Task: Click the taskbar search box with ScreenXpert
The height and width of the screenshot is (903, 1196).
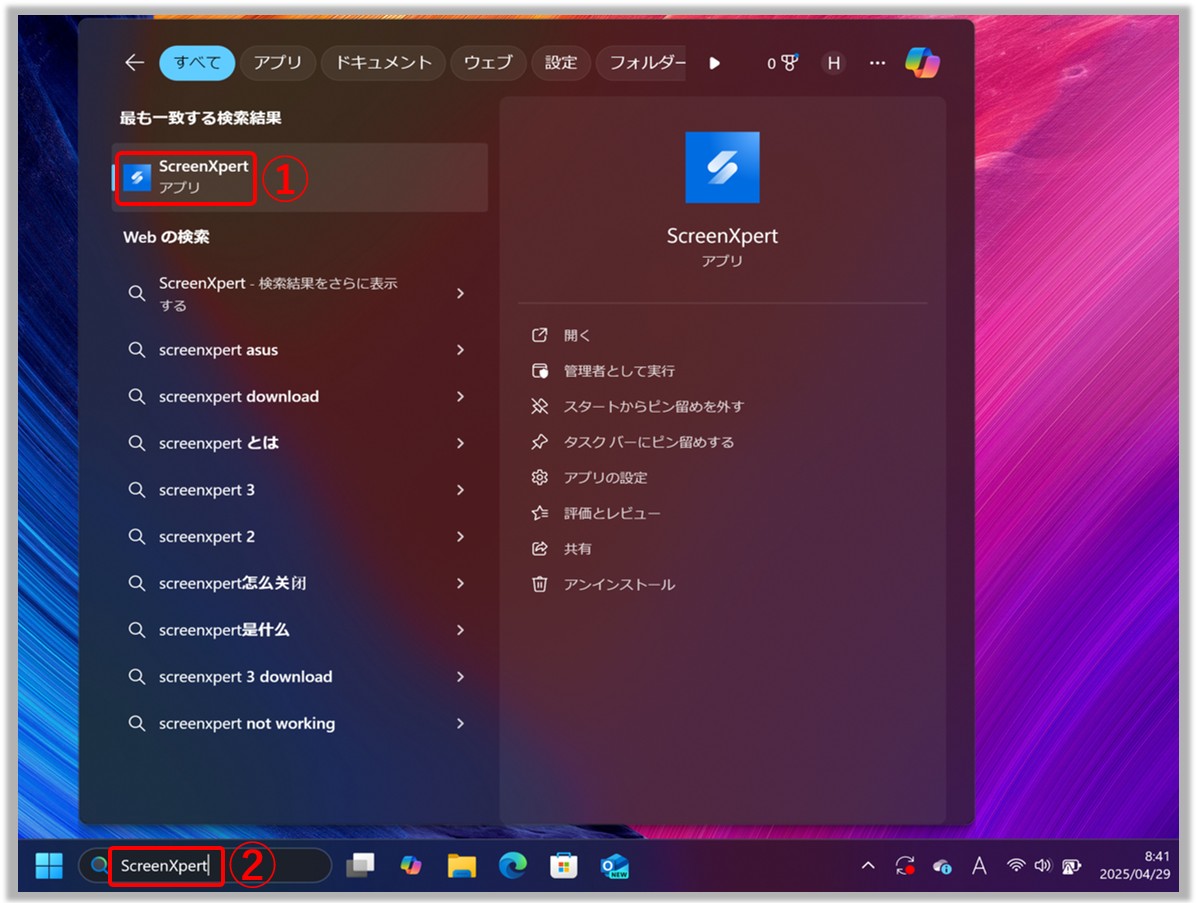Action: tap(205, 866)
